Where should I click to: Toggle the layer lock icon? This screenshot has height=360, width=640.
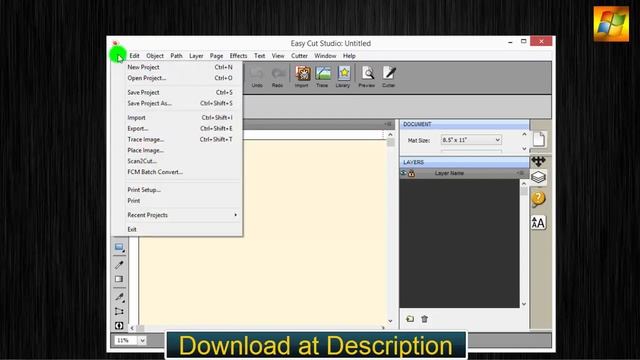pos(411,173)
